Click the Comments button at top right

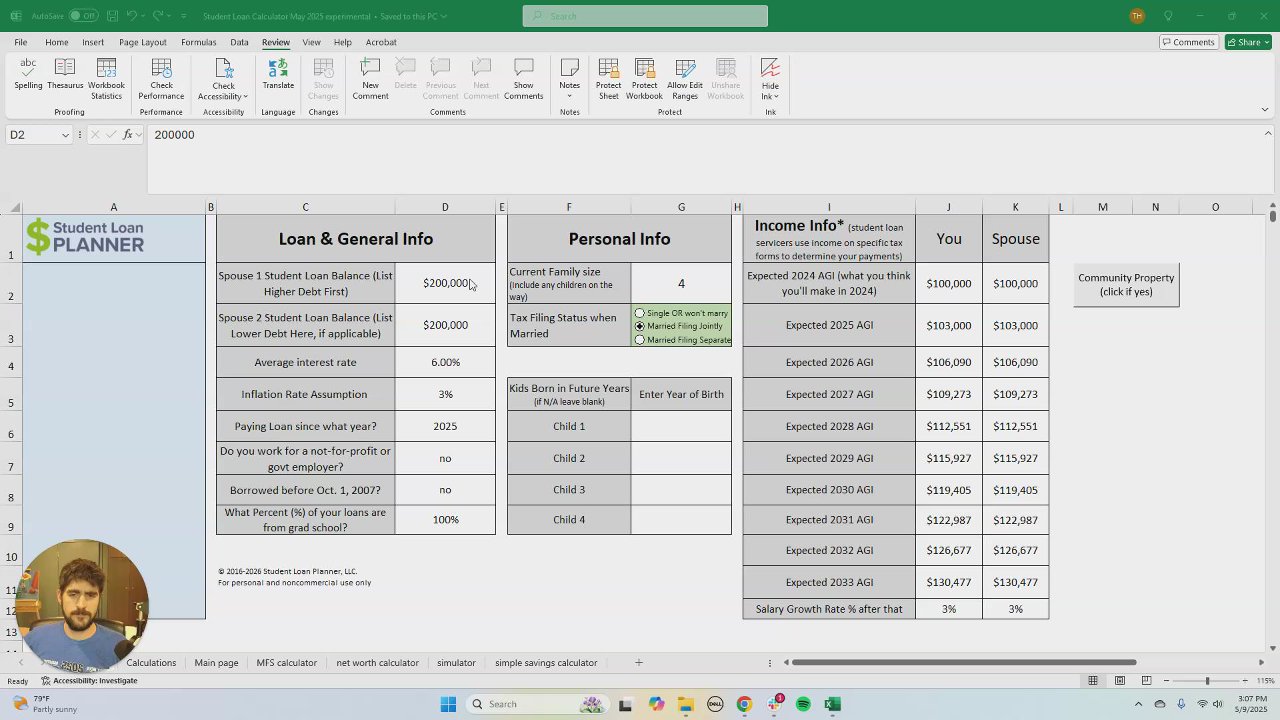click(1188, 42)
